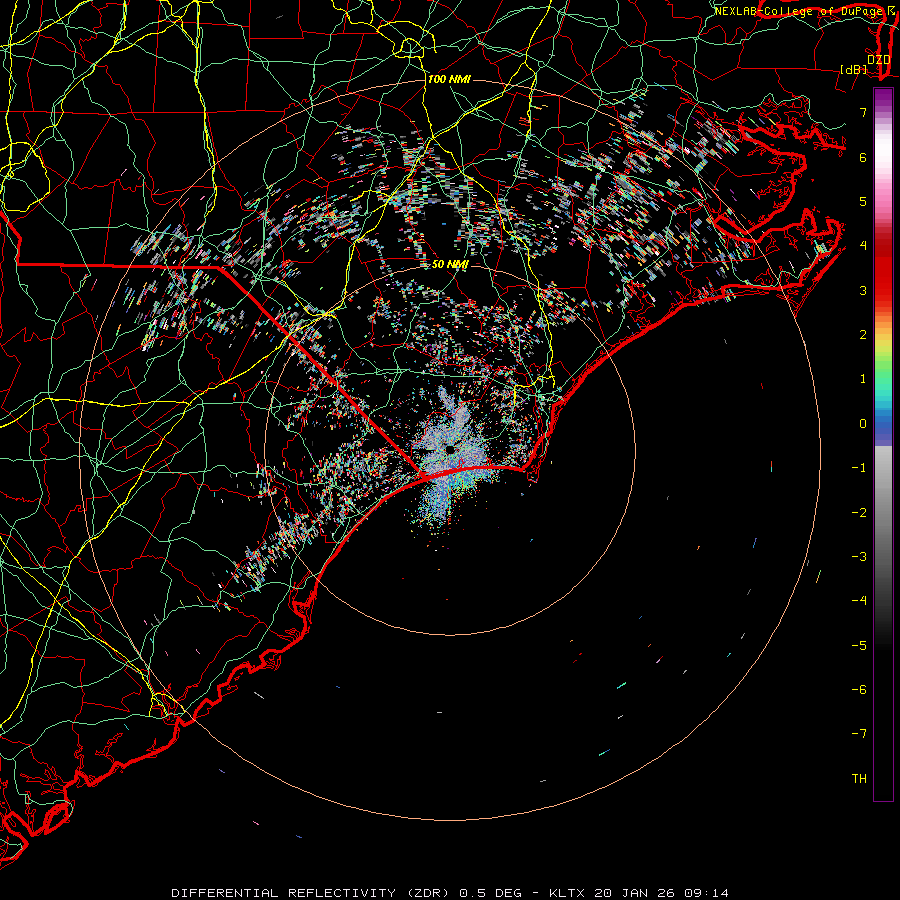Viewport: 900px width, 900px height.
Task: Click the '5' value on the color scale
Action: 863,201
